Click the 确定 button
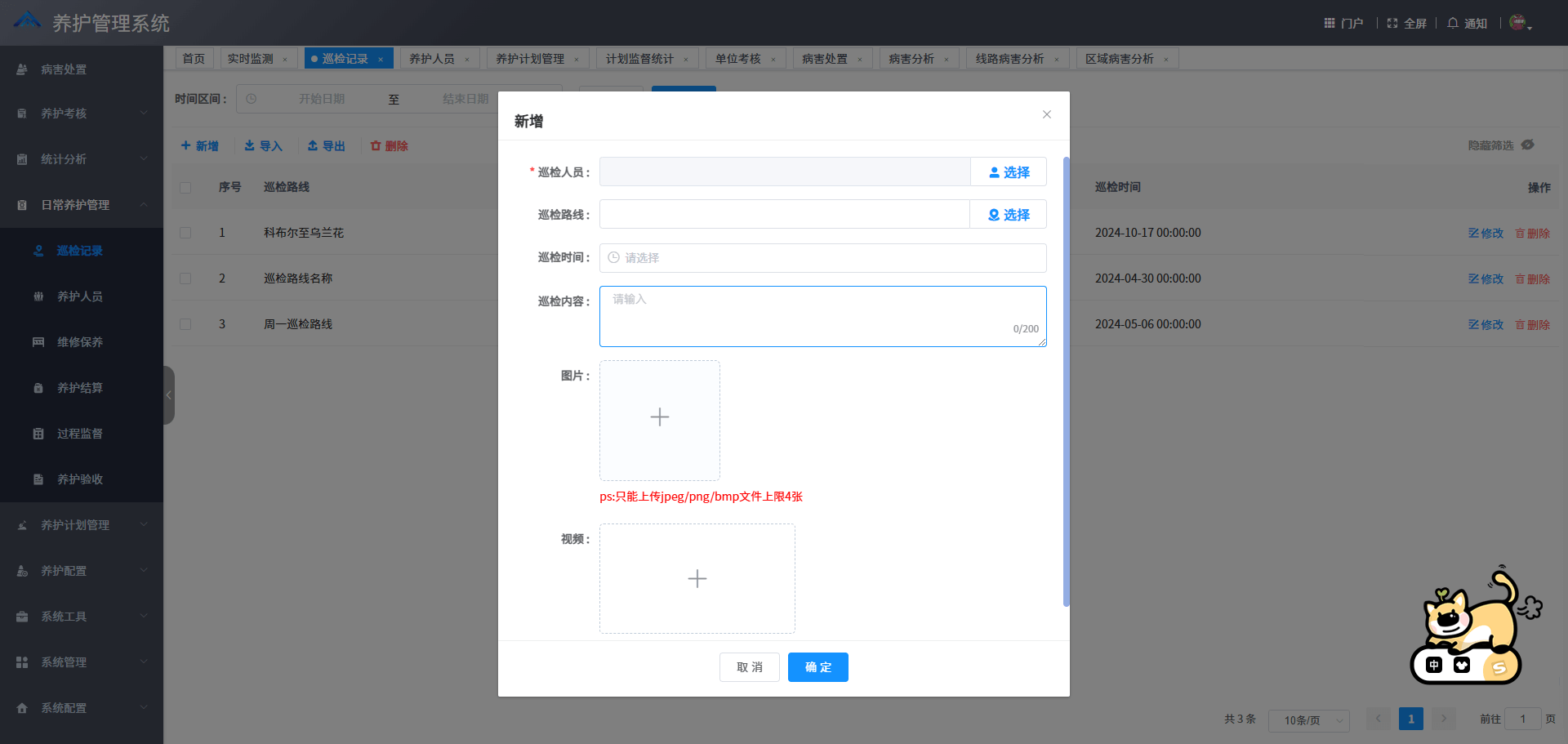The image size is (1568, 744). pos(817,667)
